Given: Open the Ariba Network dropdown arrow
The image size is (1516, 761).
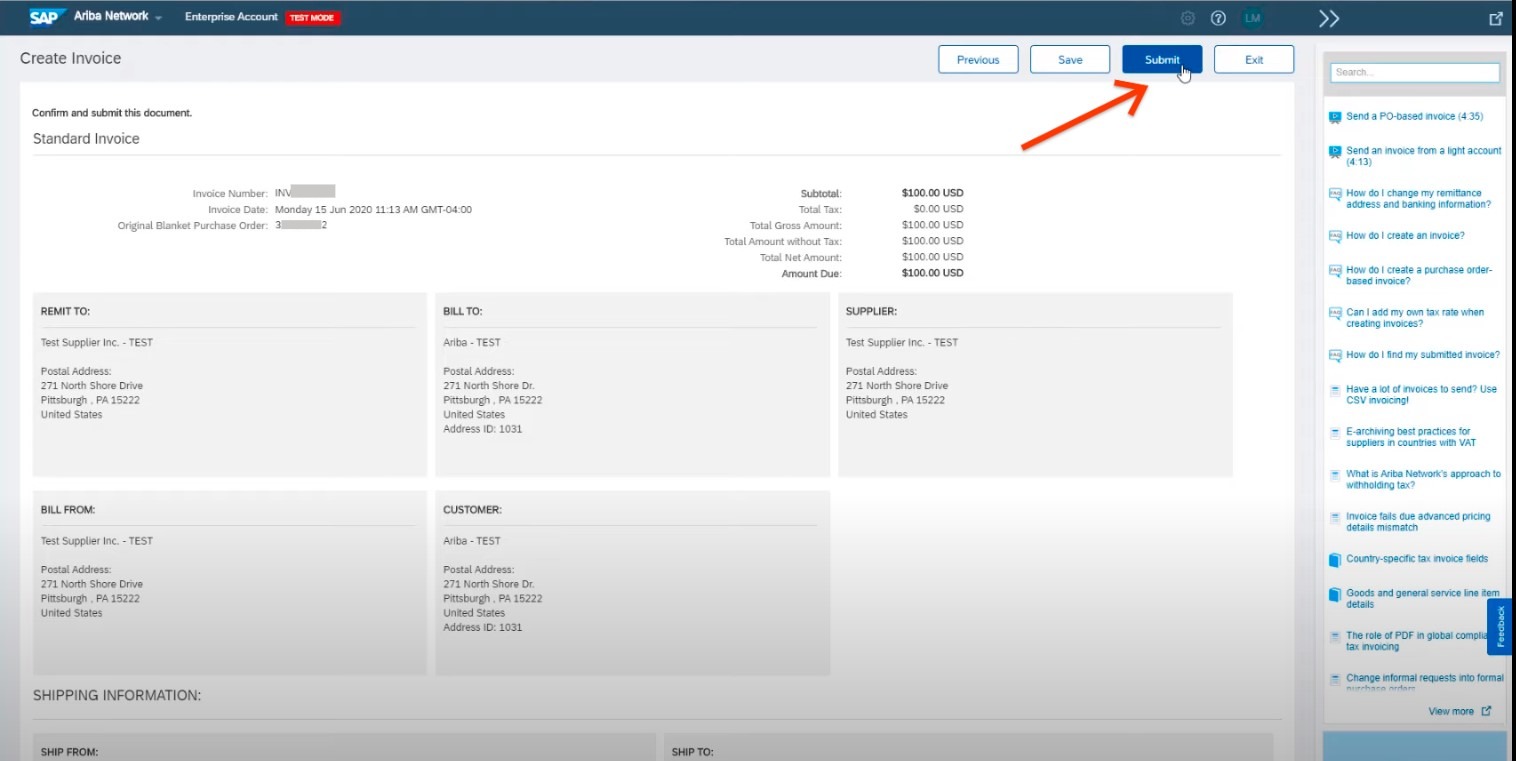Looking at the screenshot, I should coord(158,18).
